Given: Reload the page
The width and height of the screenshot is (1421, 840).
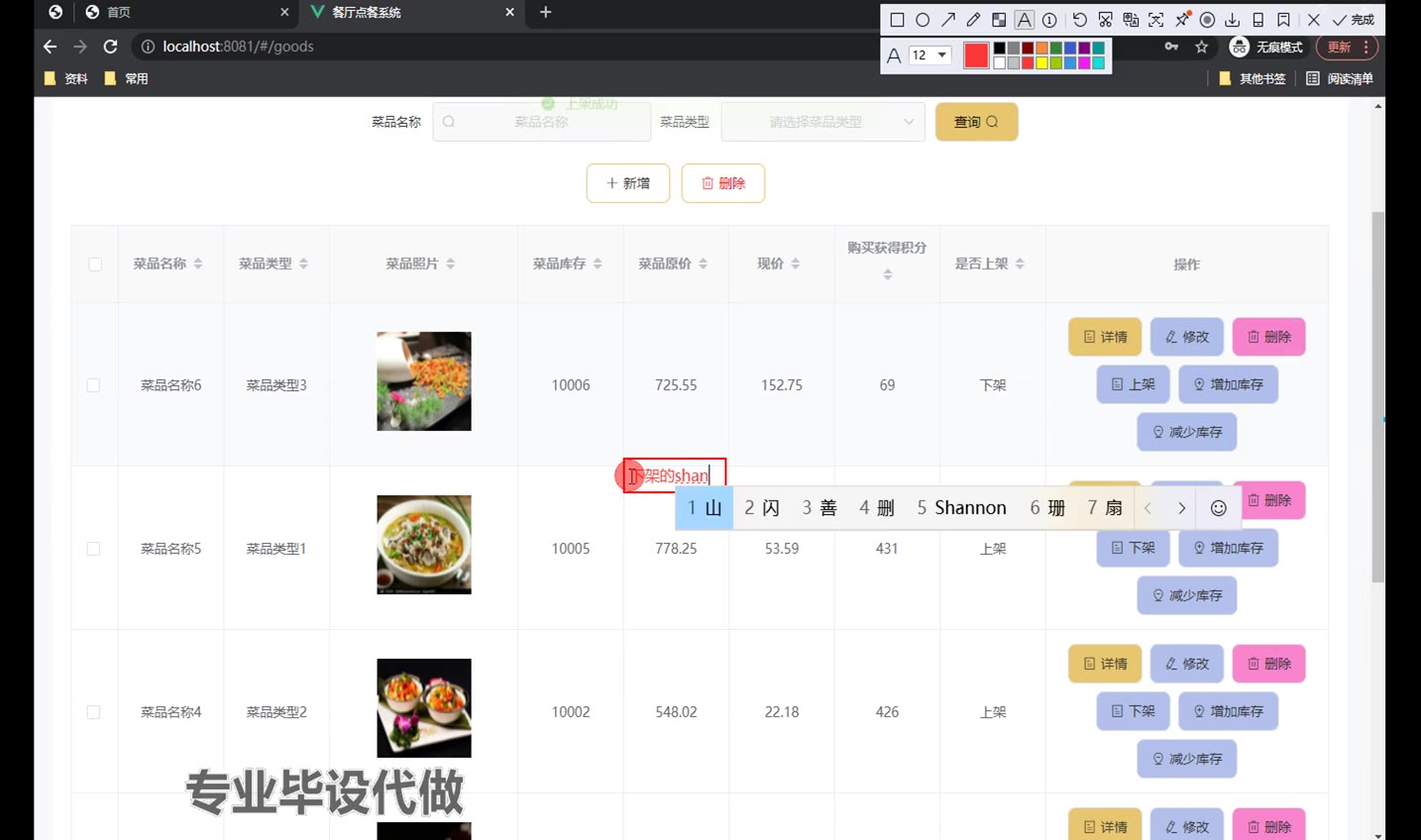Looking at the screenshot, I should coord(110,47).
